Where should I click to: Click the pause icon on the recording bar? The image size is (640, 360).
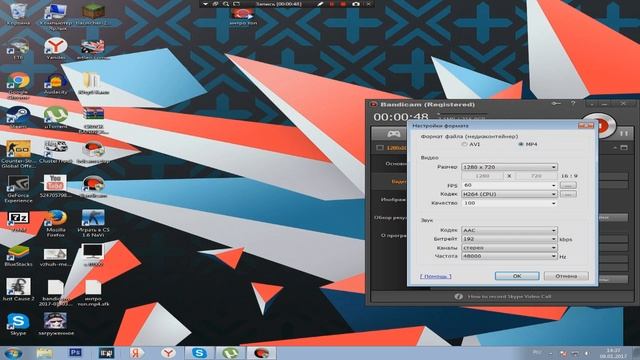click(x=332, y=4)
